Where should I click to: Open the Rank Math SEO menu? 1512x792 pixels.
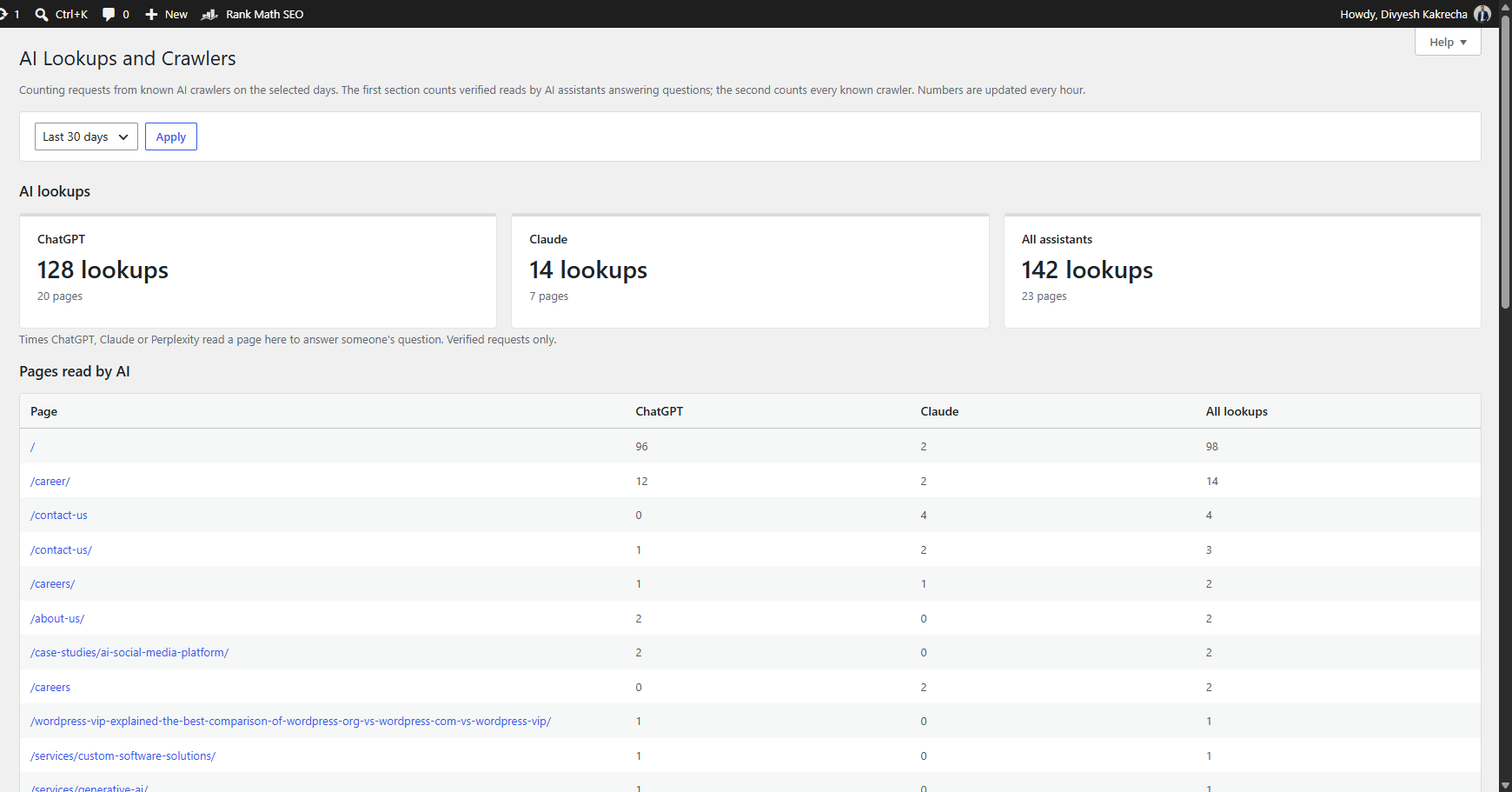point(252,14)
